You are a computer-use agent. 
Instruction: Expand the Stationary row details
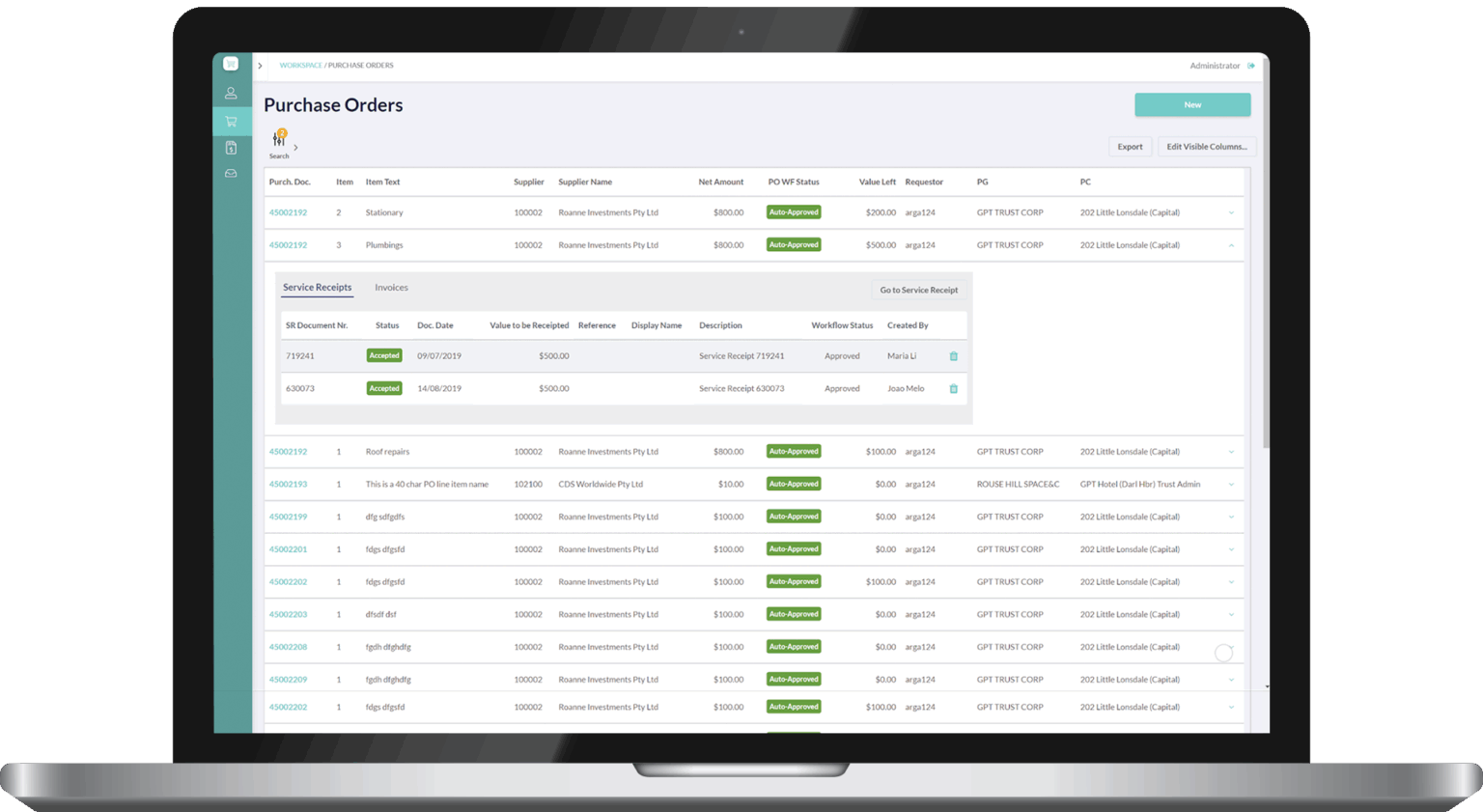1231,212
